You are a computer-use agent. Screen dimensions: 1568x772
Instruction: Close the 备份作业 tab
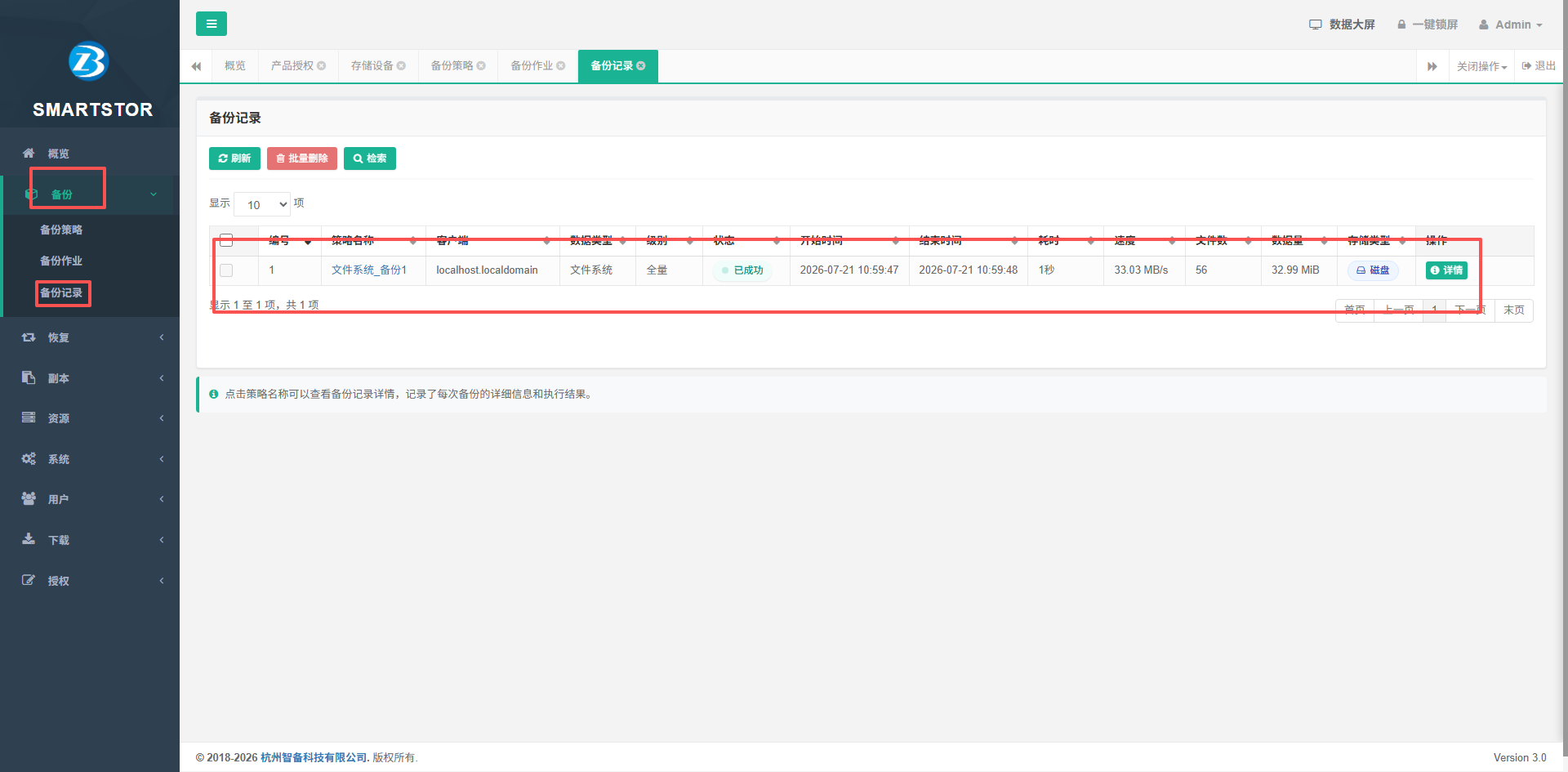tap(561, 66)
